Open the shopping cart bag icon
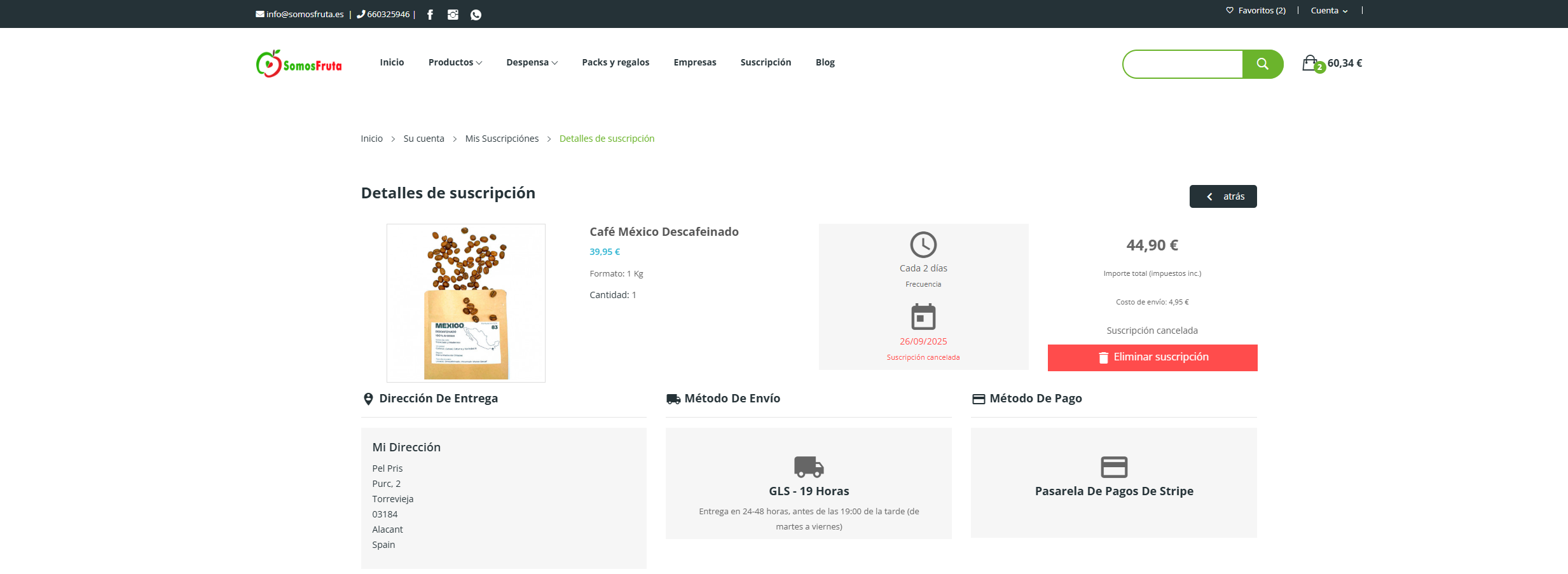Image resolution: width=1568 pixels, height=574 pixels. pyautogui.click(x=1310, y=63)
